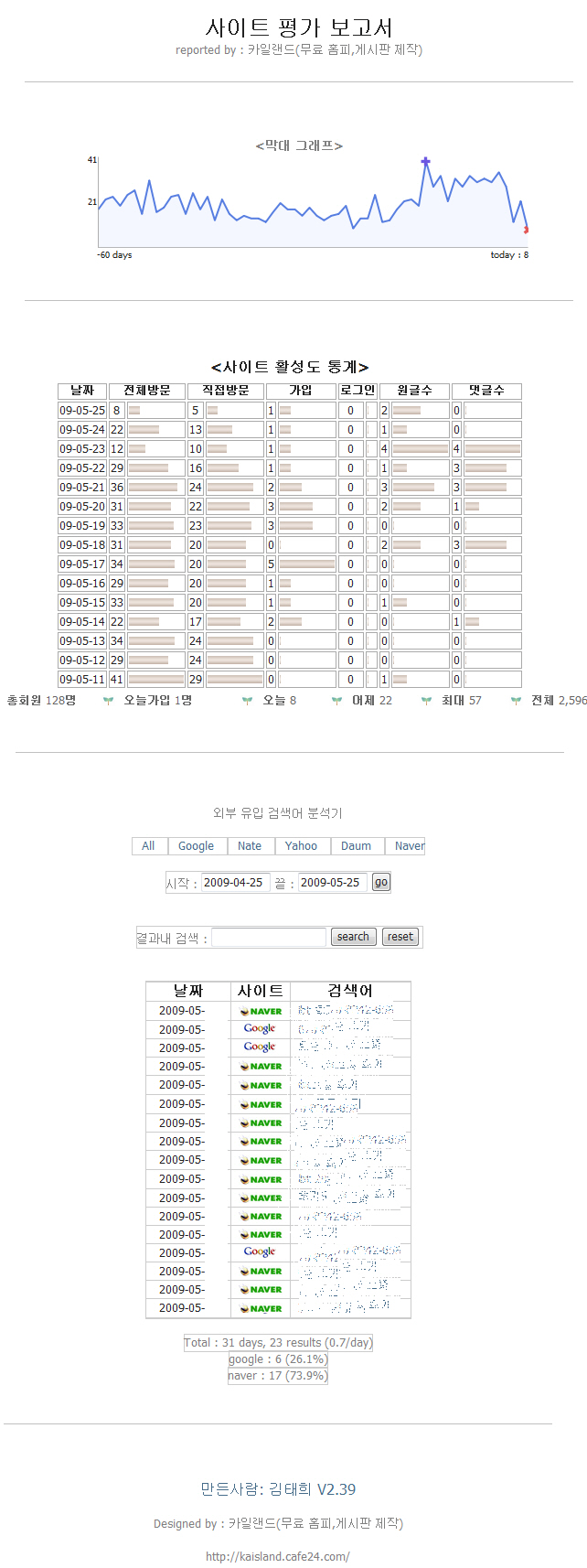Click the topmost Google logo in the keyword table
This screenshot has width=587, height=1568.
click(260, 1029)
